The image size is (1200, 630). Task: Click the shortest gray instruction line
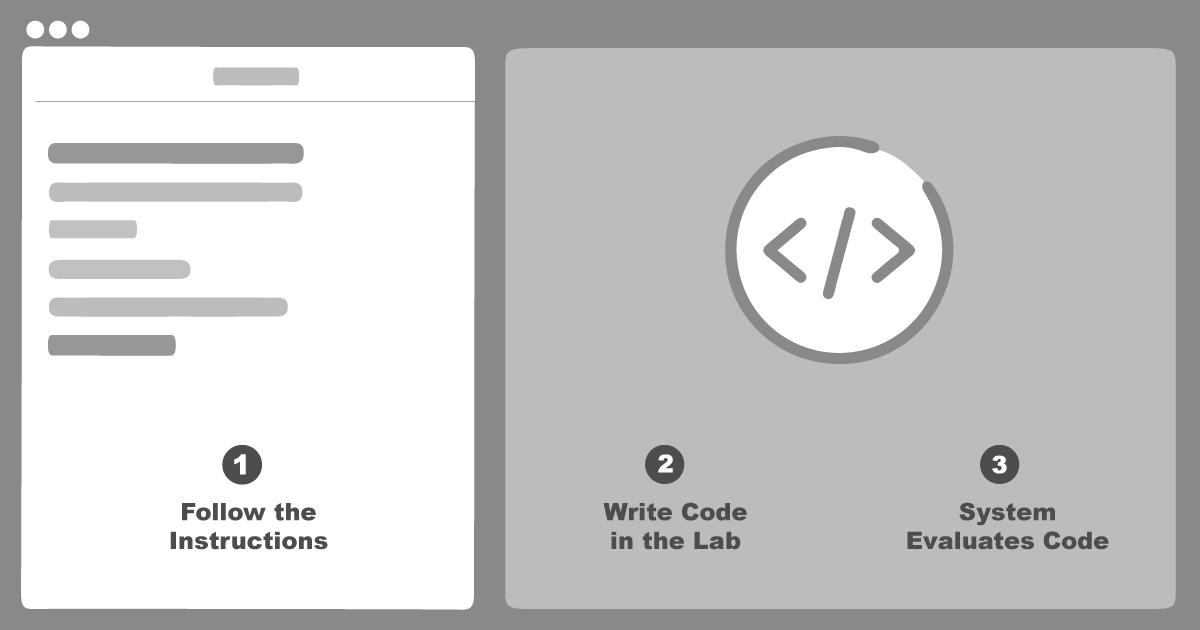pyautogui.click(x=93, y=229)
